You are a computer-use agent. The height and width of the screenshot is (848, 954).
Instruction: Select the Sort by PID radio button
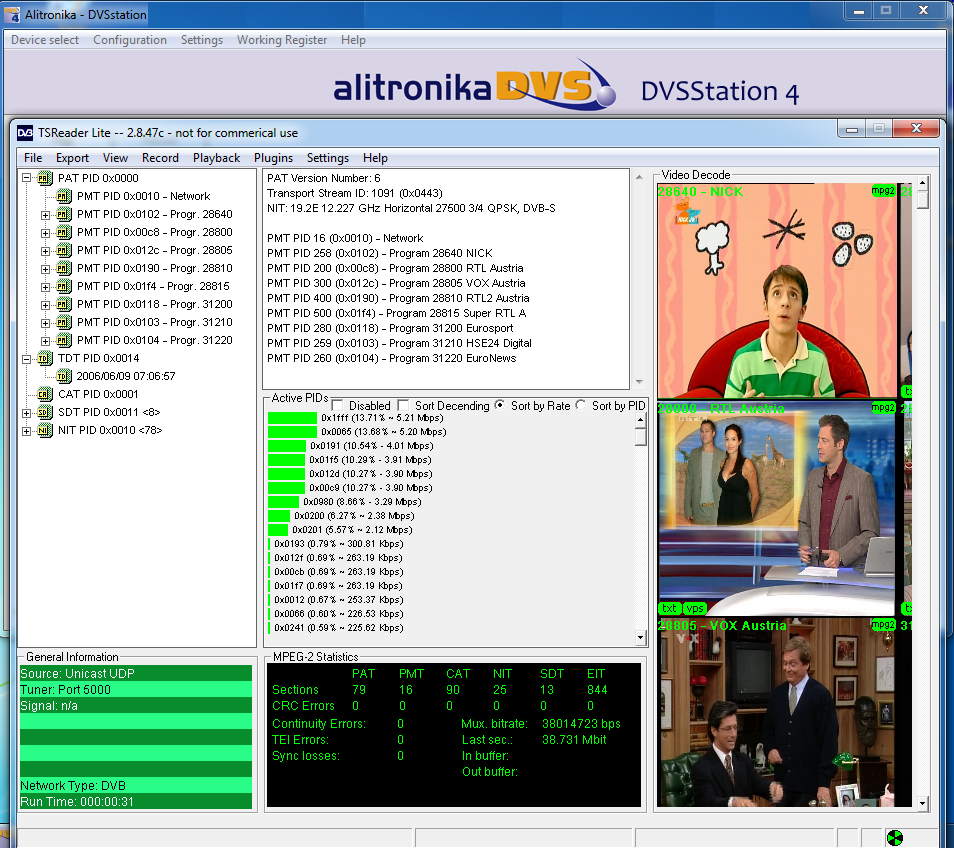[x=581, y=406]
